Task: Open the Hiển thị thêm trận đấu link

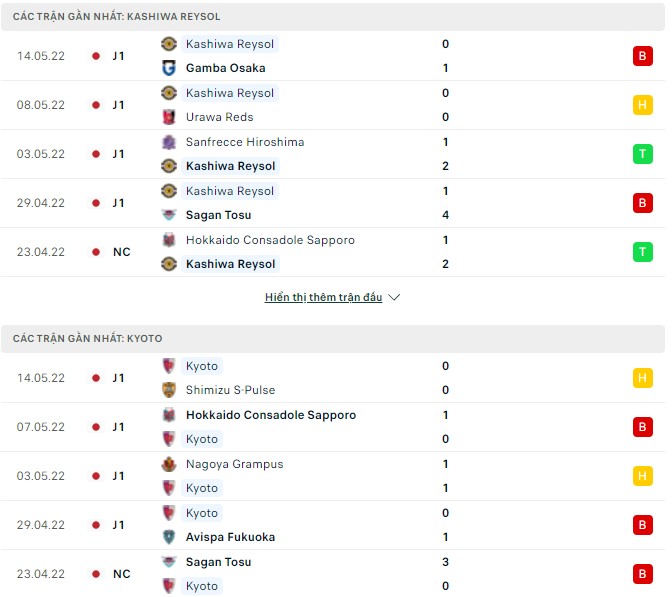Action: pyautogui.click(x=323, y=298)
